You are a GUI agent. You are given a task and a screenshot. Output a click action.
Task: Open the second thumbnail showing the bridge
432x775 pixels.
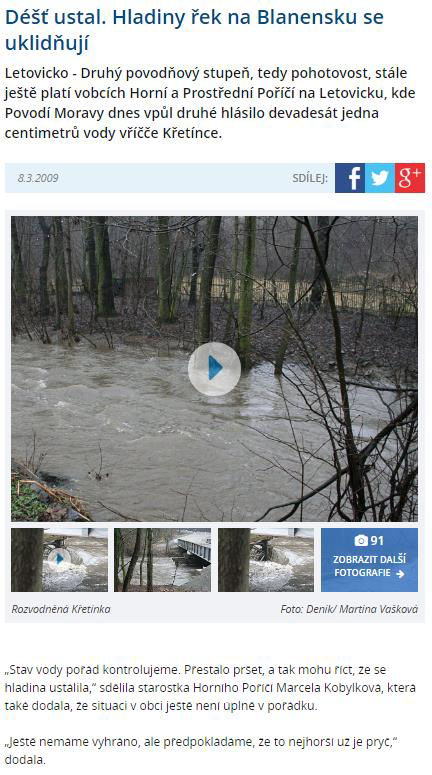[163, 560]
